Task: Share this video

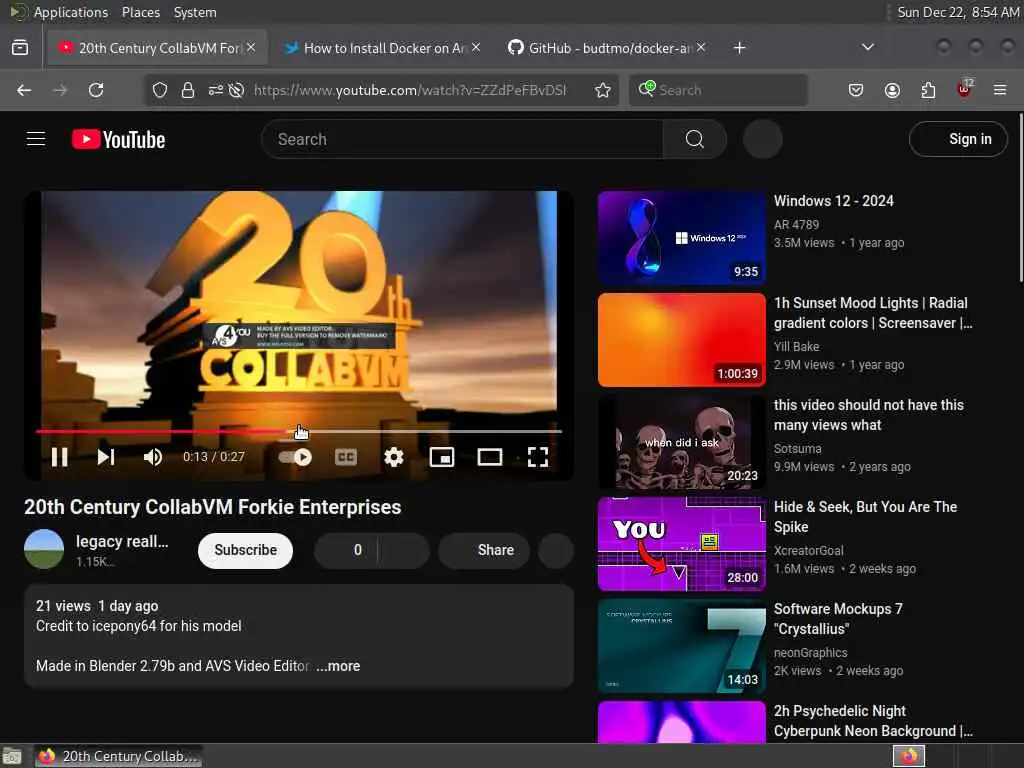Action: [x=484, y=550]
